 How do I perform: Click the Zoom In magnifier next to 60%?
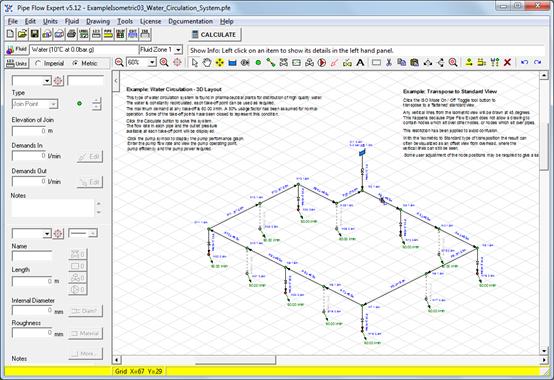click(164, 63)
